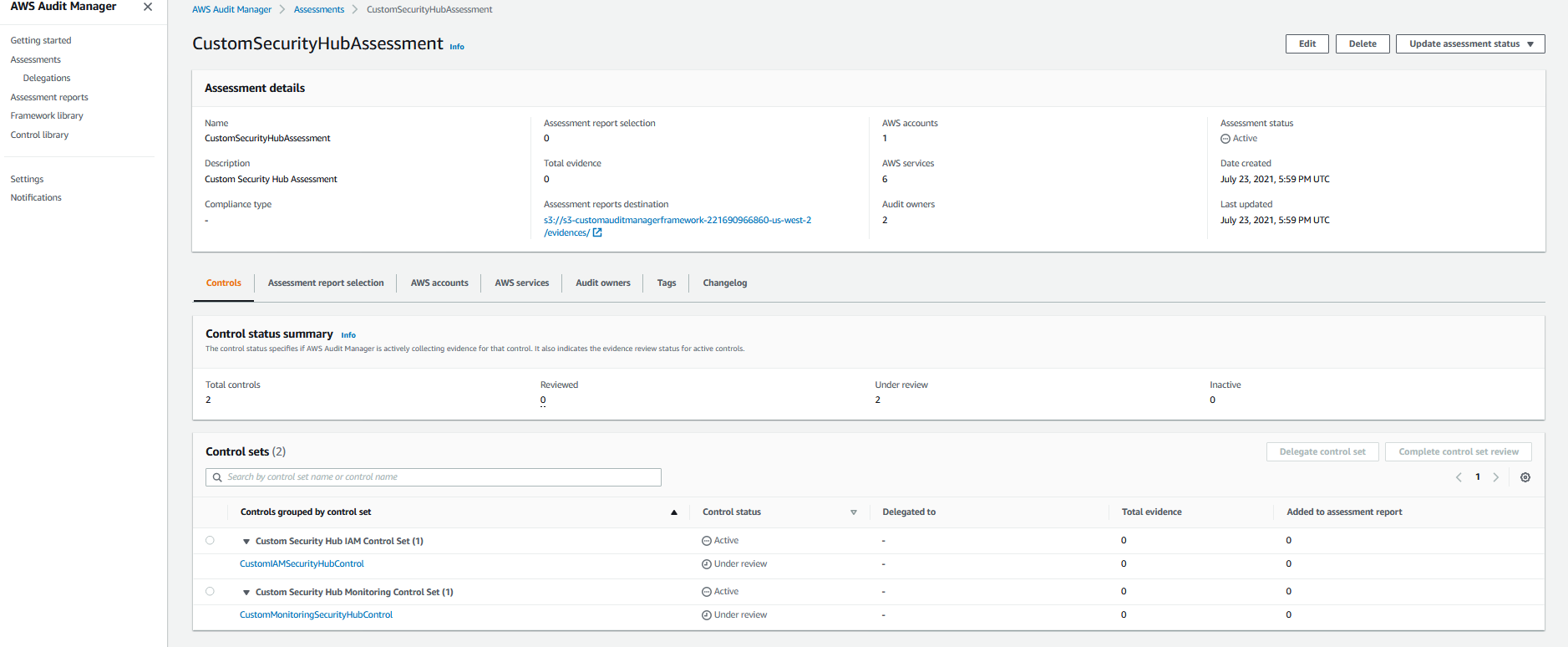Screen dimensions: 1568x647
Task: Select the Custom Security Hub Monitoring Control Set radio
Action: point(210,592)
